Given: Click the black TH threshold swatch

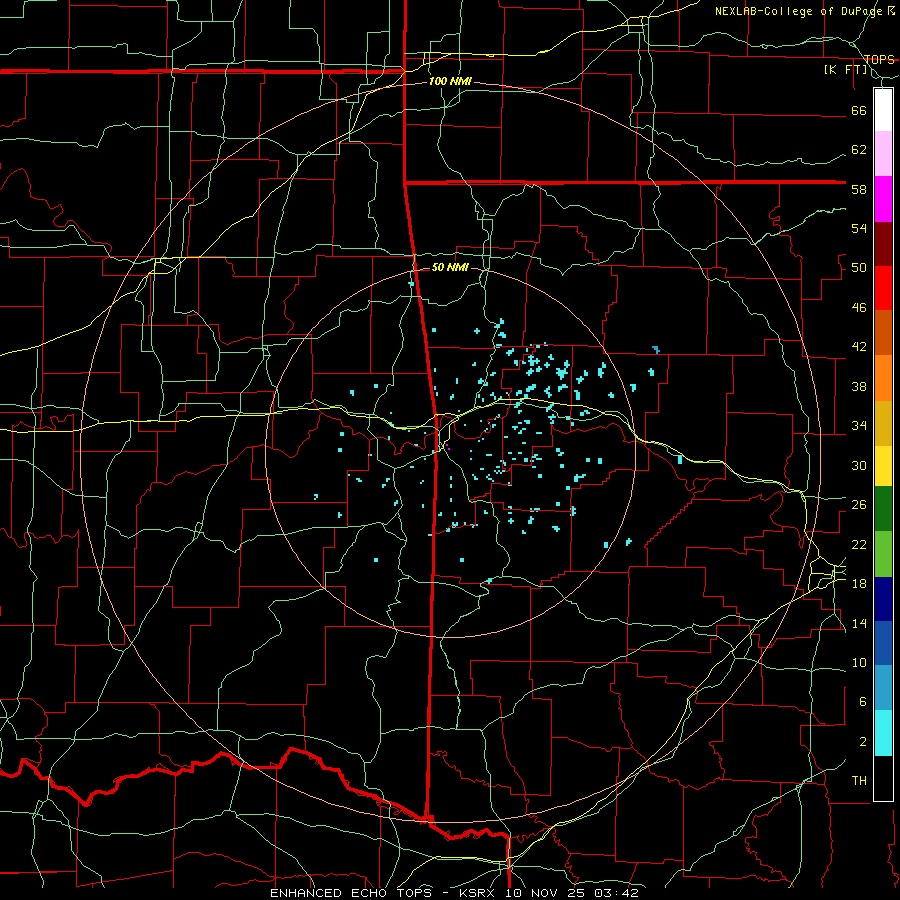Looking at the screenshot, I should (883, 778).
